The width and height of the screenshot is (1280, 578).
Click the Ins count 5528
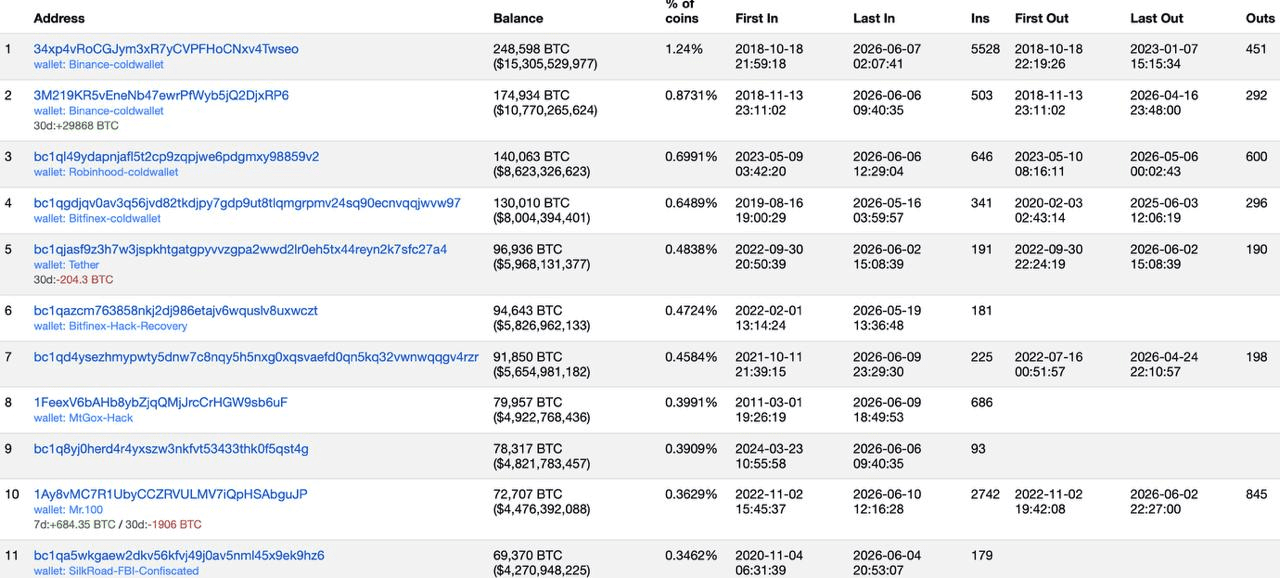click(x=985, y=49)
